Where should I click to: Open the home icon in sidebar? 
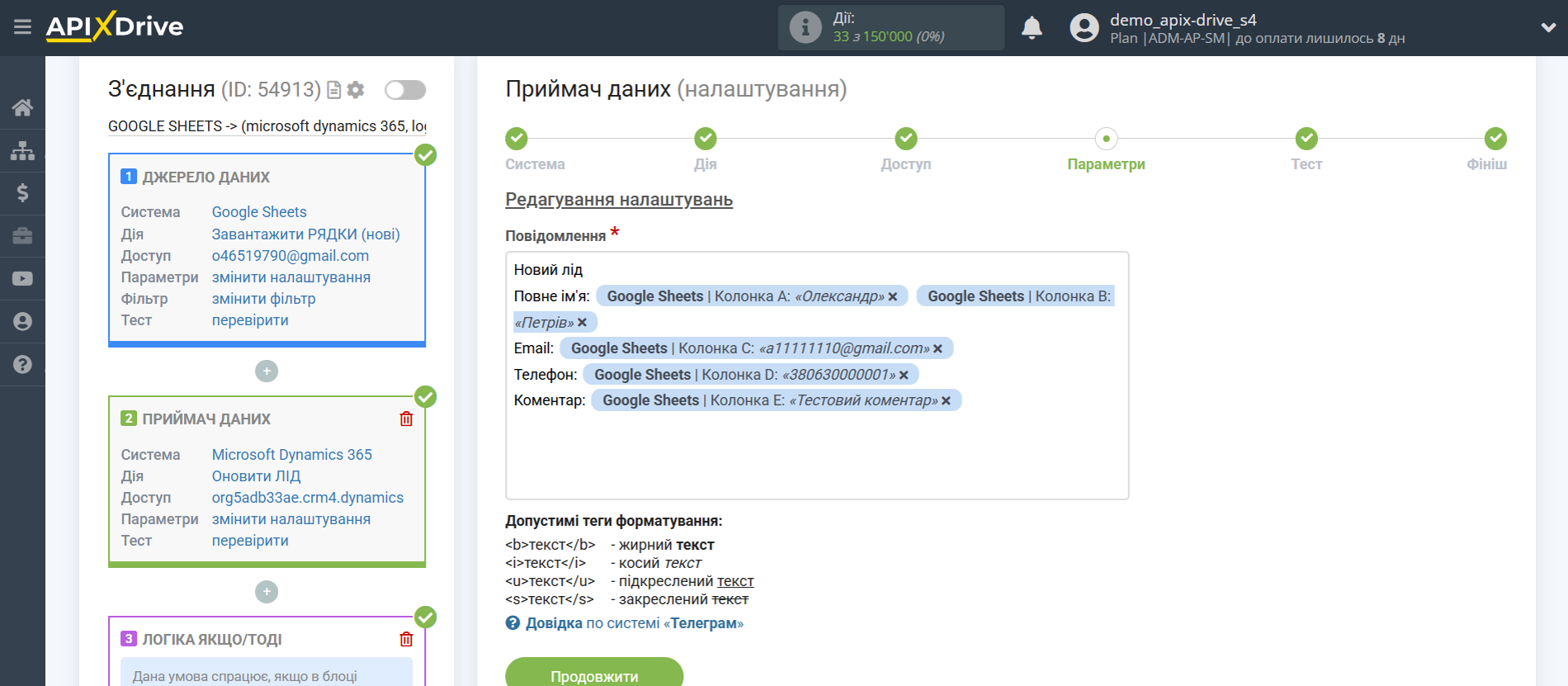(22, 107)
